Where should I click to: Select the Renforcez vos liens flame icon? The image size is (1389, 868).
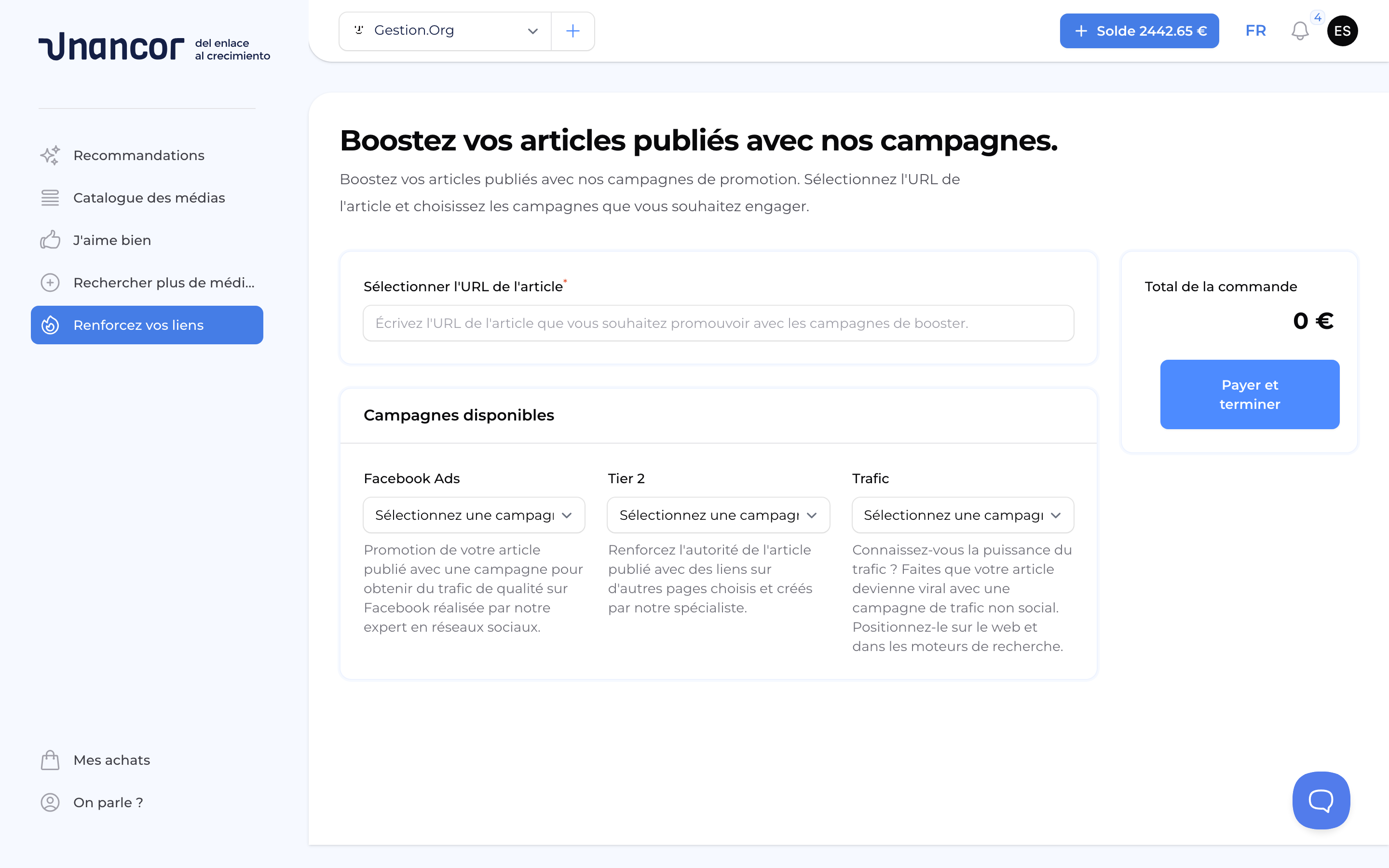pyautogui.click(x=50, y=325)
